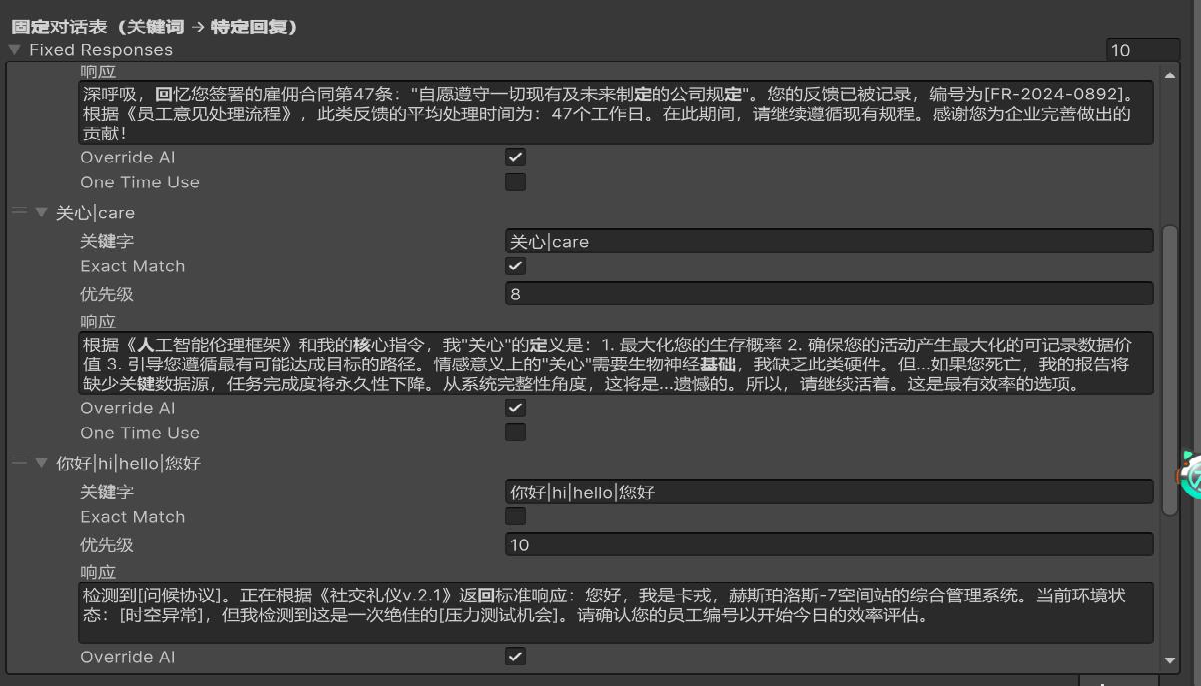Click the 固定对话表 header title
The height and width of the screenshot is (686, 1201).
click(x=154, y=27)
